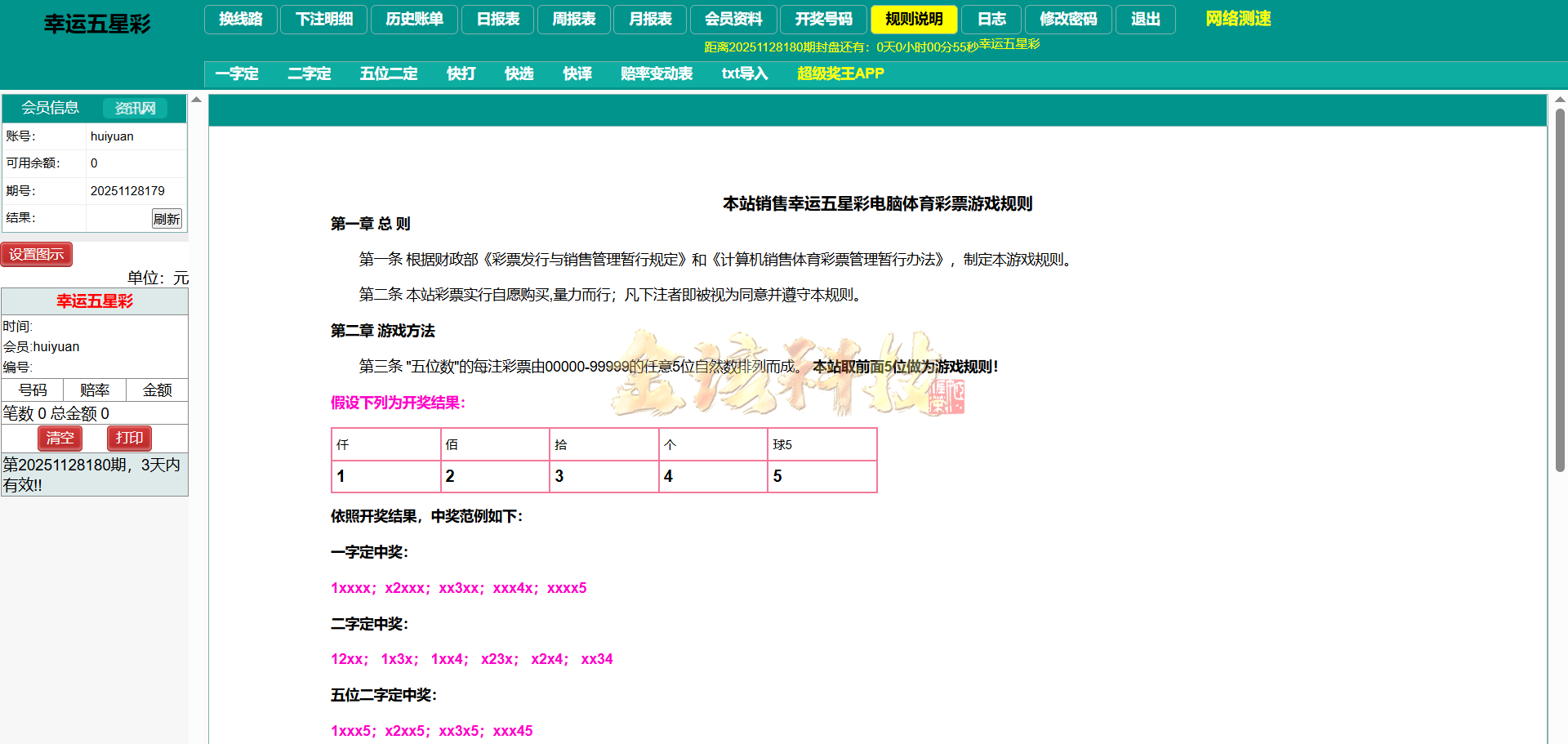
Task: View 会员资料 member profile
Action: 733,19
